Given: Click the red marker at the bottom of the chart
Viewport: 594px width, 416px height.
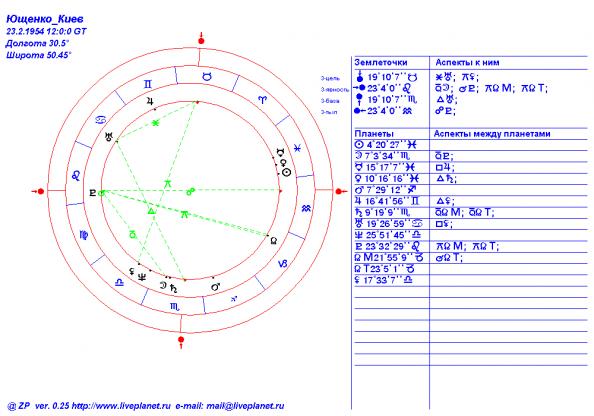Looking at the screenshot, I should pos(181,340).
